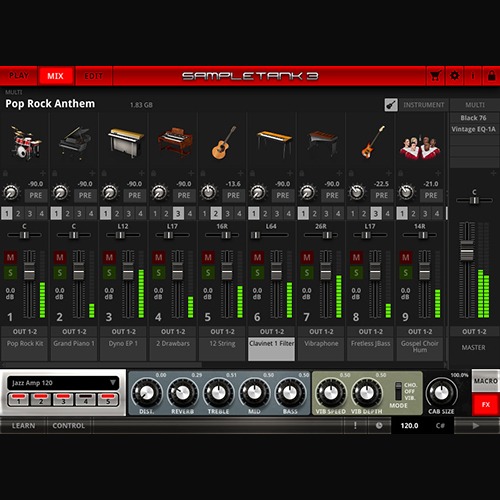Select the Clavinet 1 Filter channel name
Screen dimensions: 500x500
point(272,349)
